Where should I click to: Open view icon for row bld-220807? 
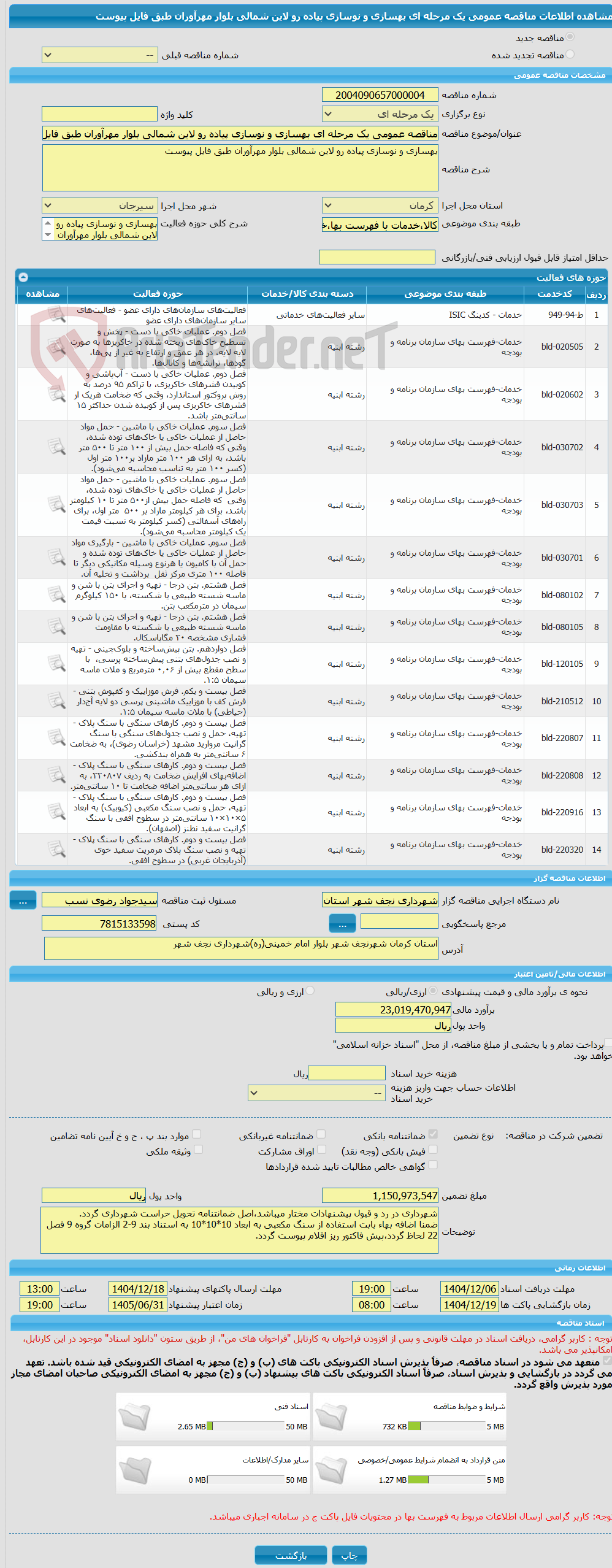point(56,737)
